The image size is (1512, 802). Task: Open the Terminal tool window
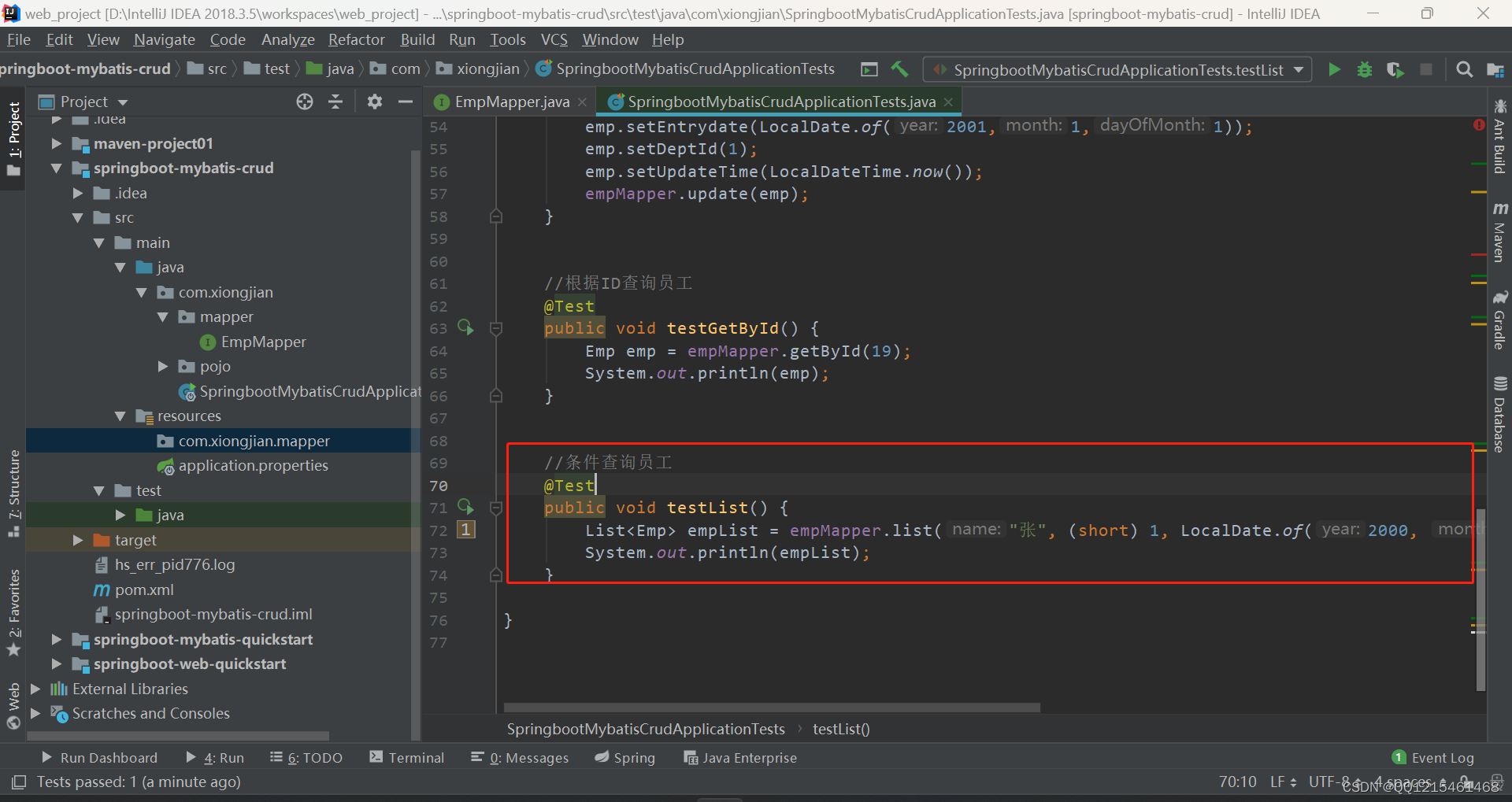point(407,757)
